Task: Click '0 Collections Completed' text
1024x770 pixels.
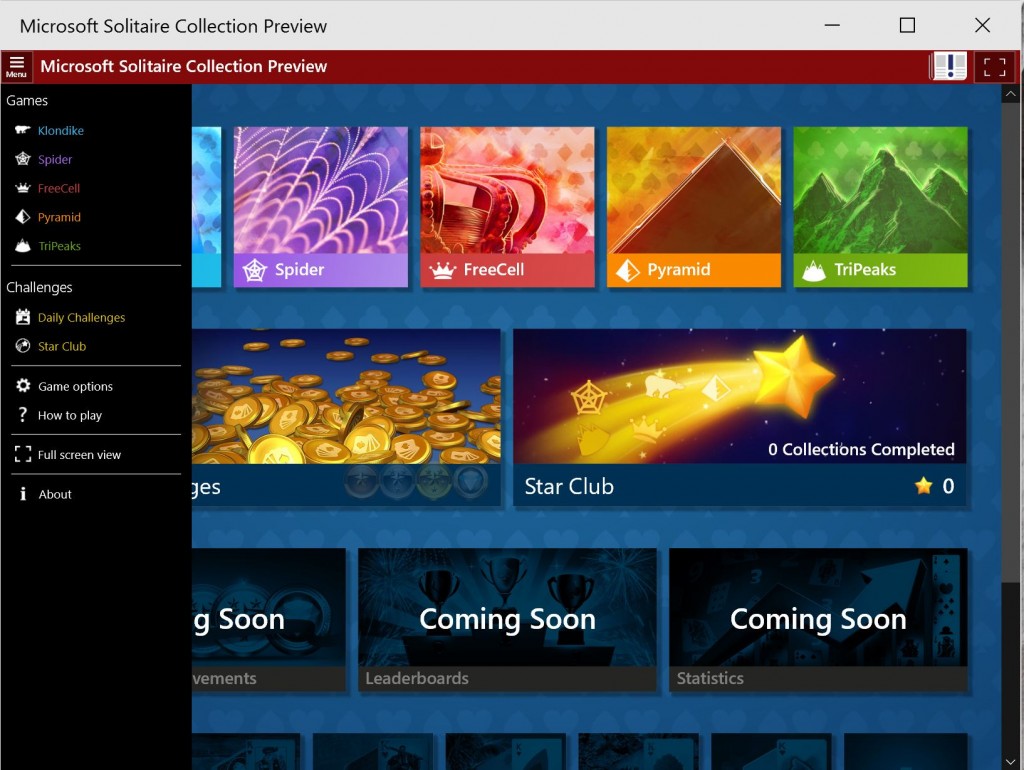Action: 861,449
